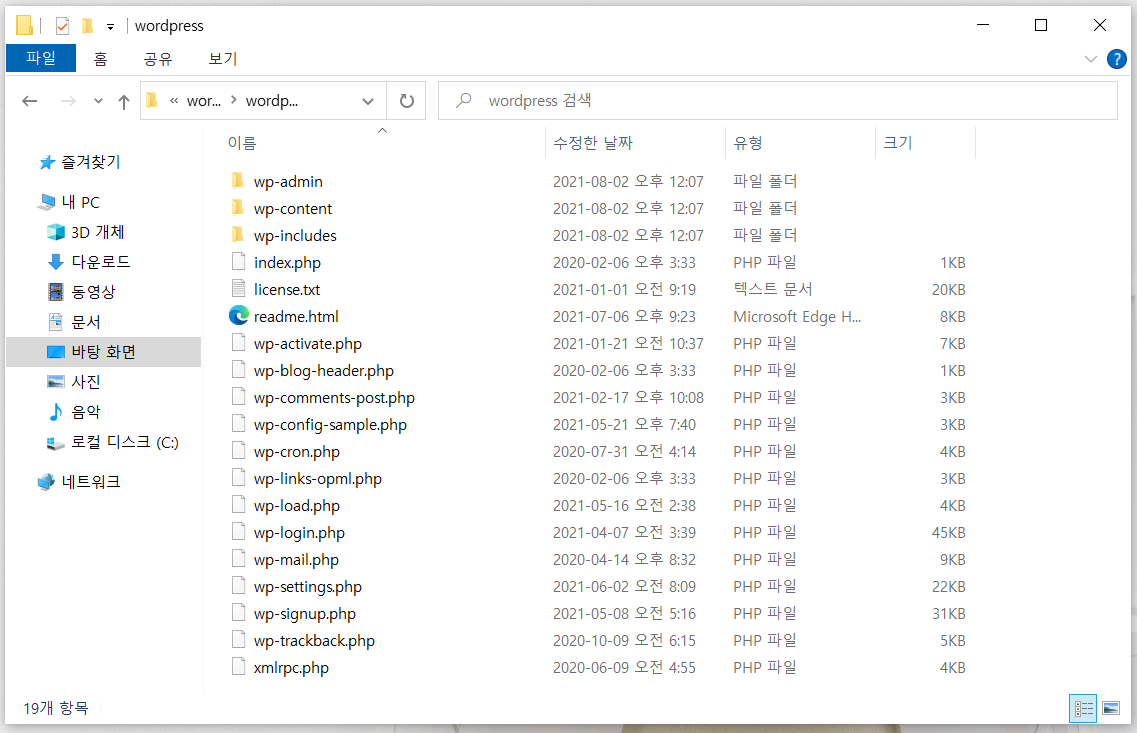
Task: Select the wp-settings.php file name
Action: pyautogui.click(x=307, y=587)
